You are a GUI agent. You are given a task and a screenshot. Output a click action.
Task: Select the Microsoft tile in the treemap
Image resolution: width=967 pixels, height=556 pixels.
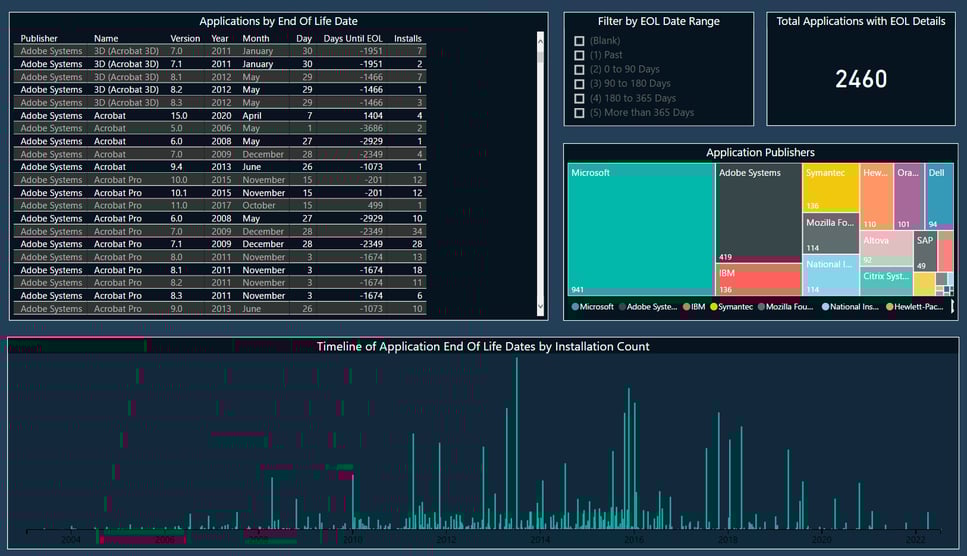tap(641, 229)
